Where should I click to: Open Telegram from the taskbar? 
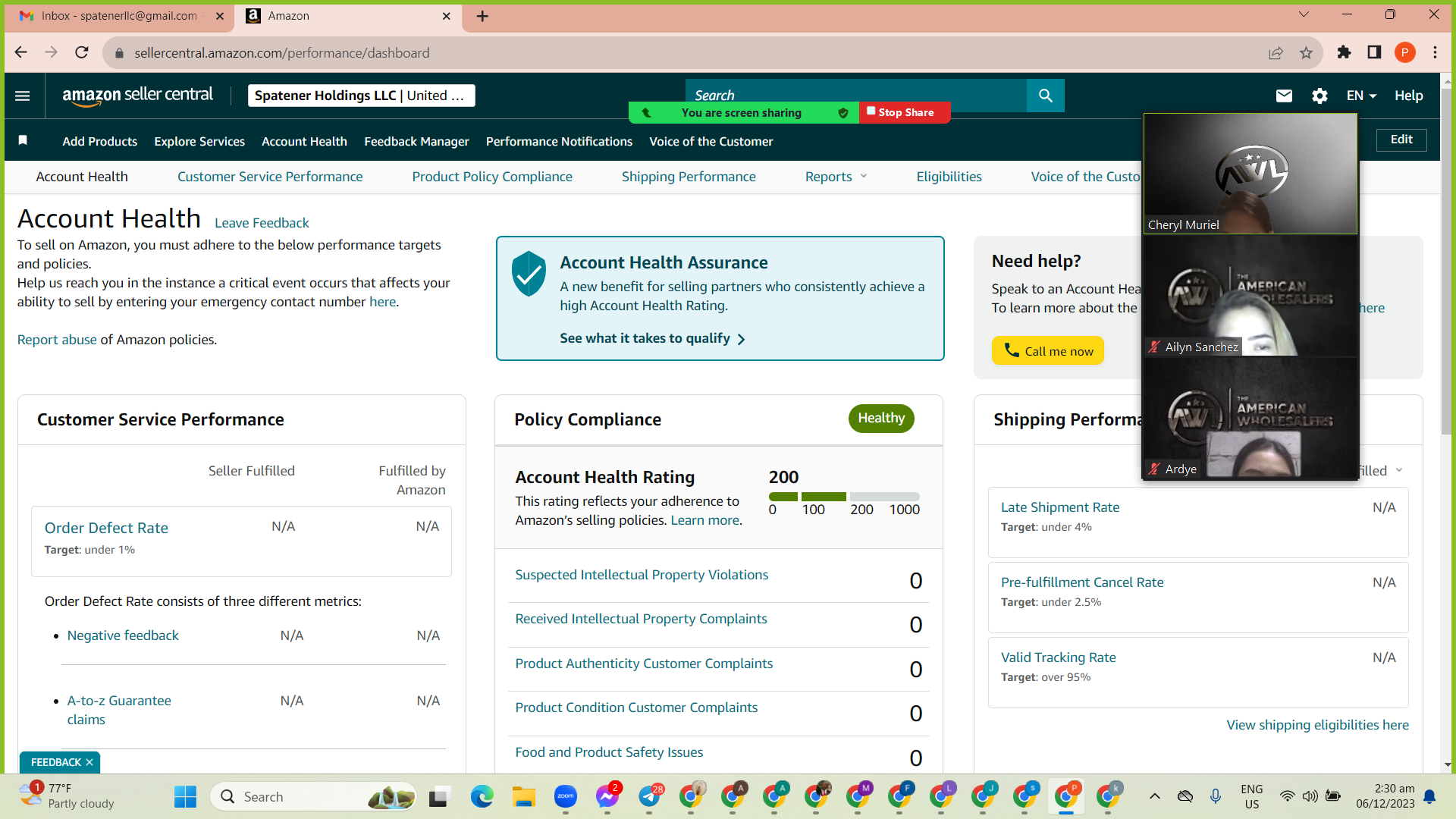tap(650, 797)
